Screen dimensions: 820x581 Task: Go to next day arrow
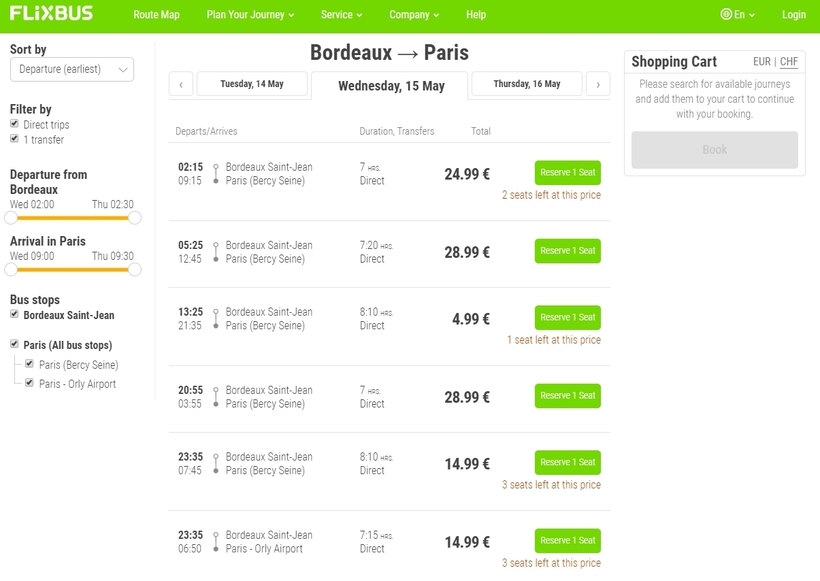coord(598,85)
